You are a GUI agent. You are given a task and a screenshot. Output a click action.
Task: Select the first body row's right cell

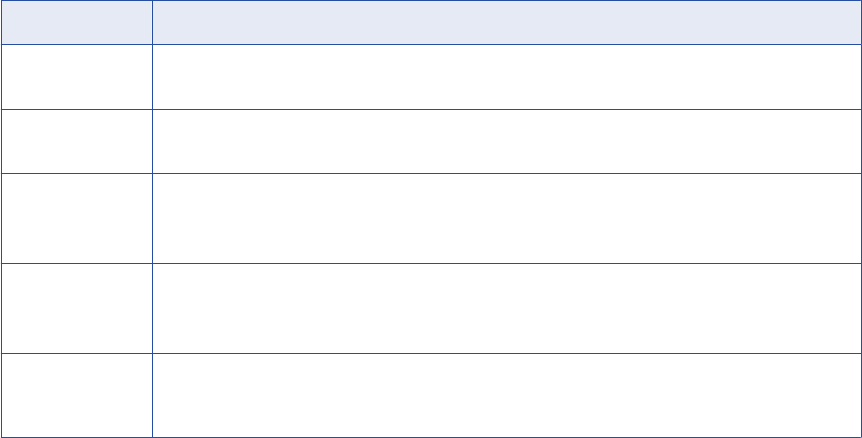coord(506,76)
